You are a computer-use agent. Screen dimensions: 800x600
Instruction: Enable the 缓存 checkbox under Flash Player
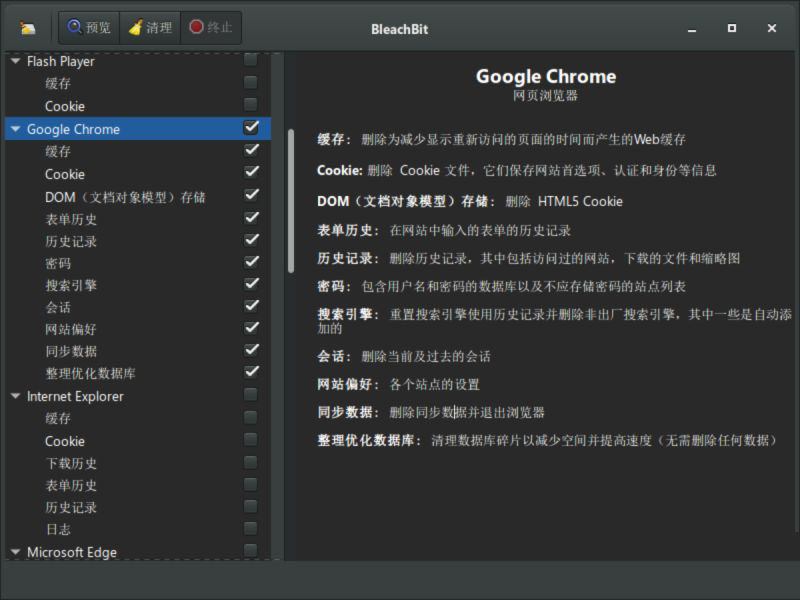click(x=251, y=82)
